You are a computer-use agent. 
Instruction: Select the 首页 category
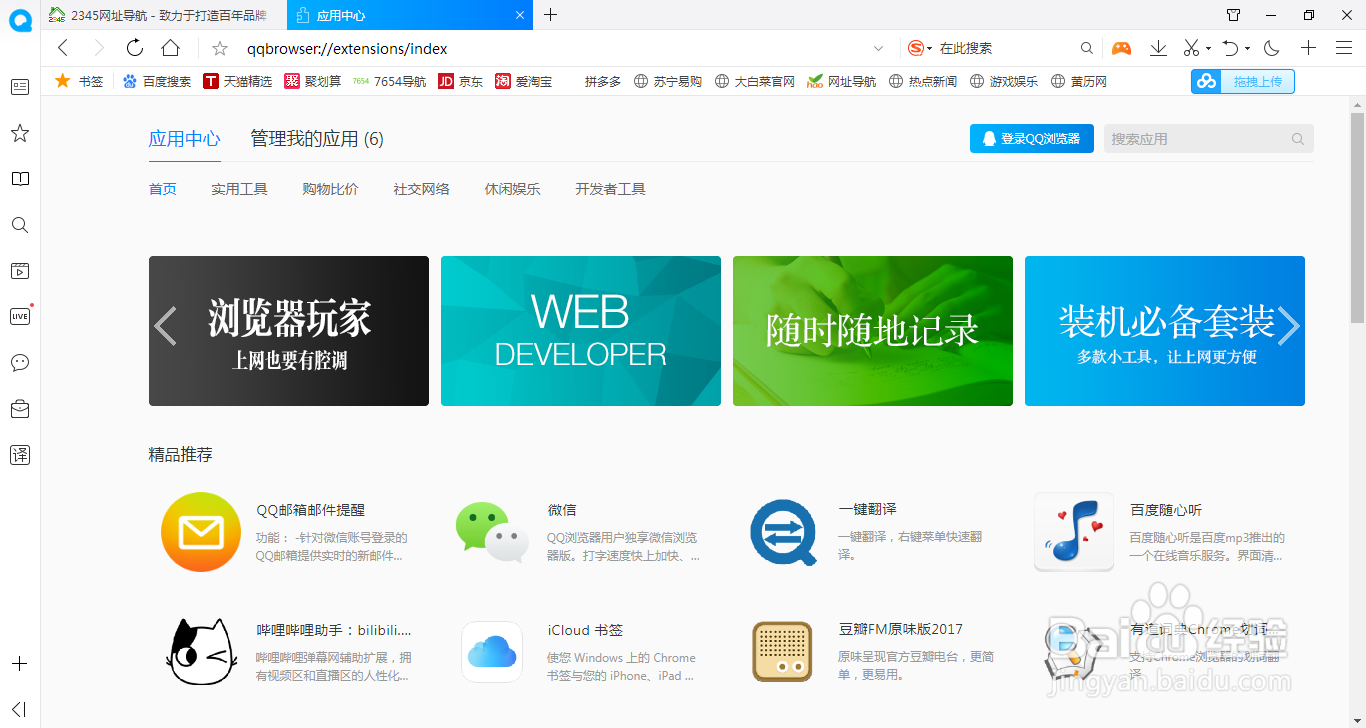tap(163, 189)
